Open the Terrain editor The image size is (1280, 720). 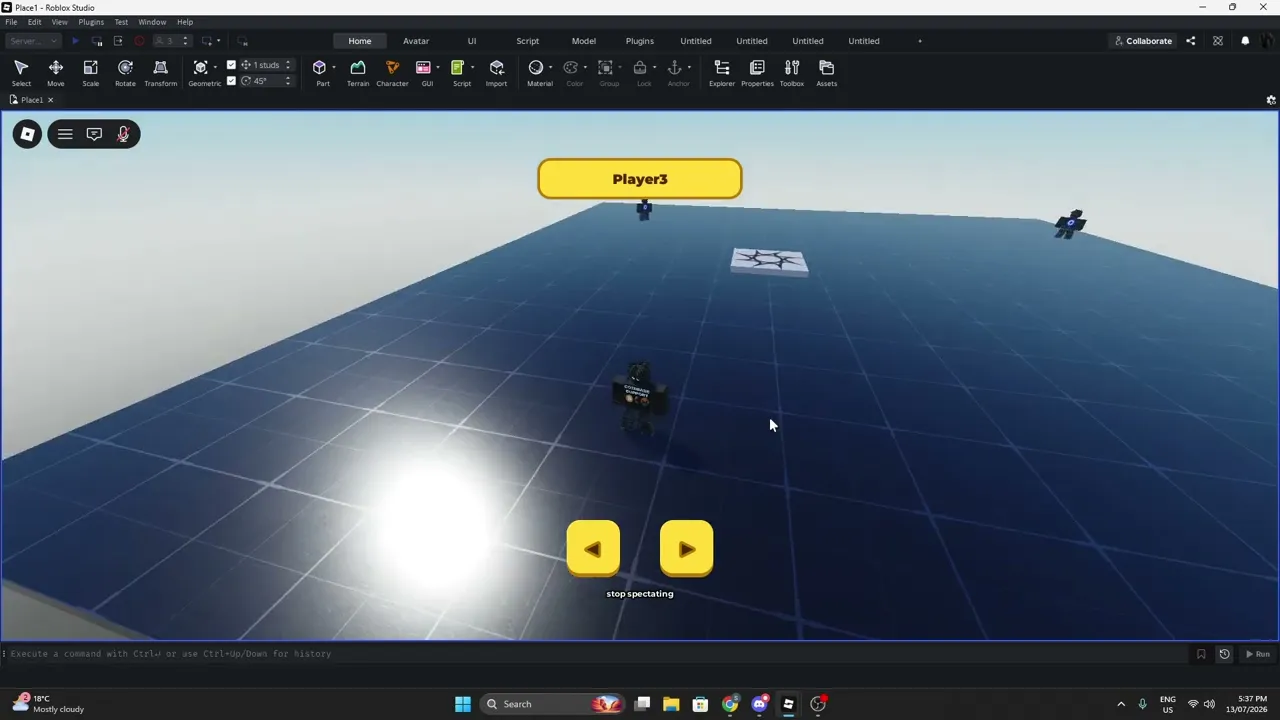point(358,73)
